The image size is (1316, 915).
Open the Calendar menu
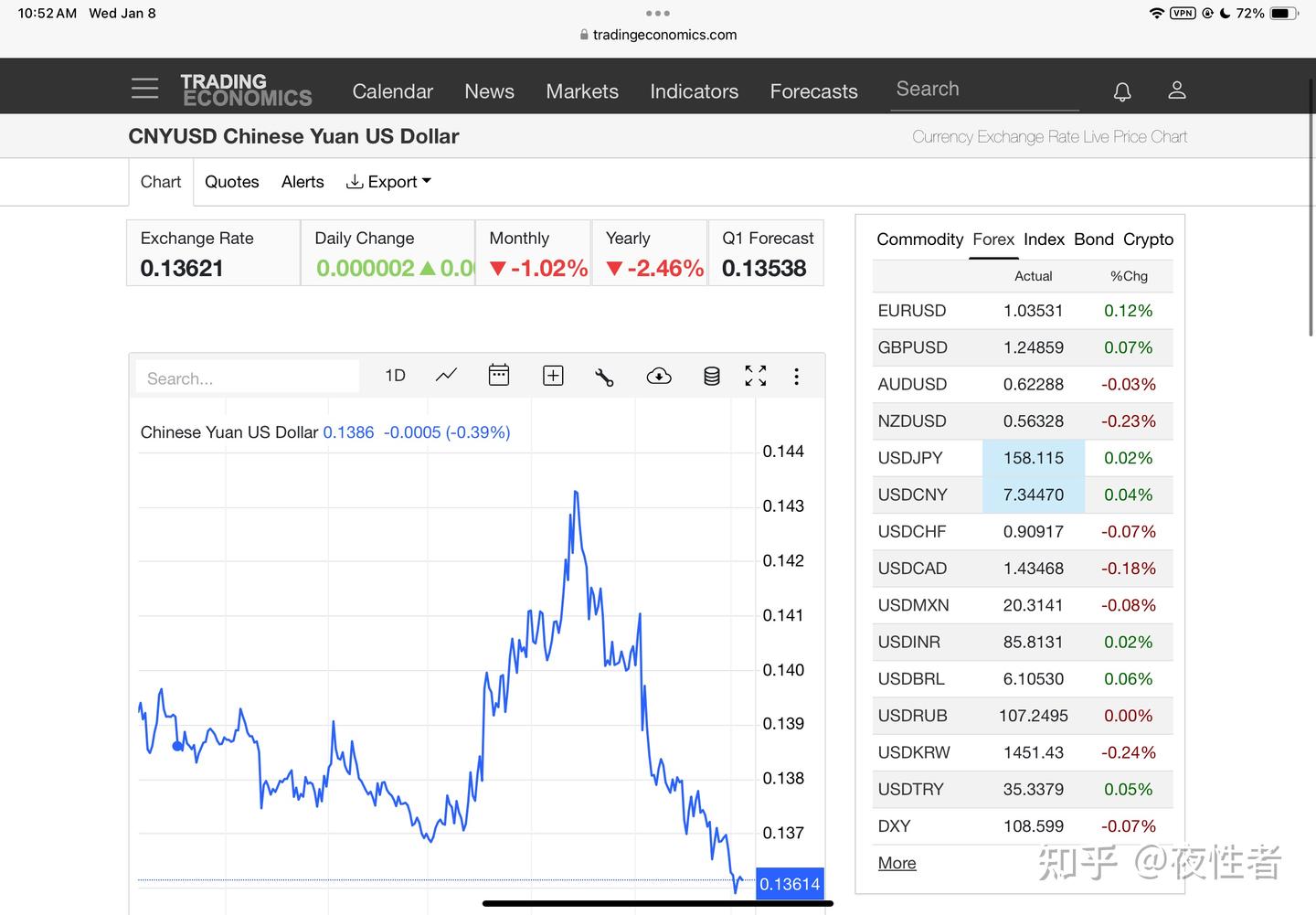tap(392, 91)
